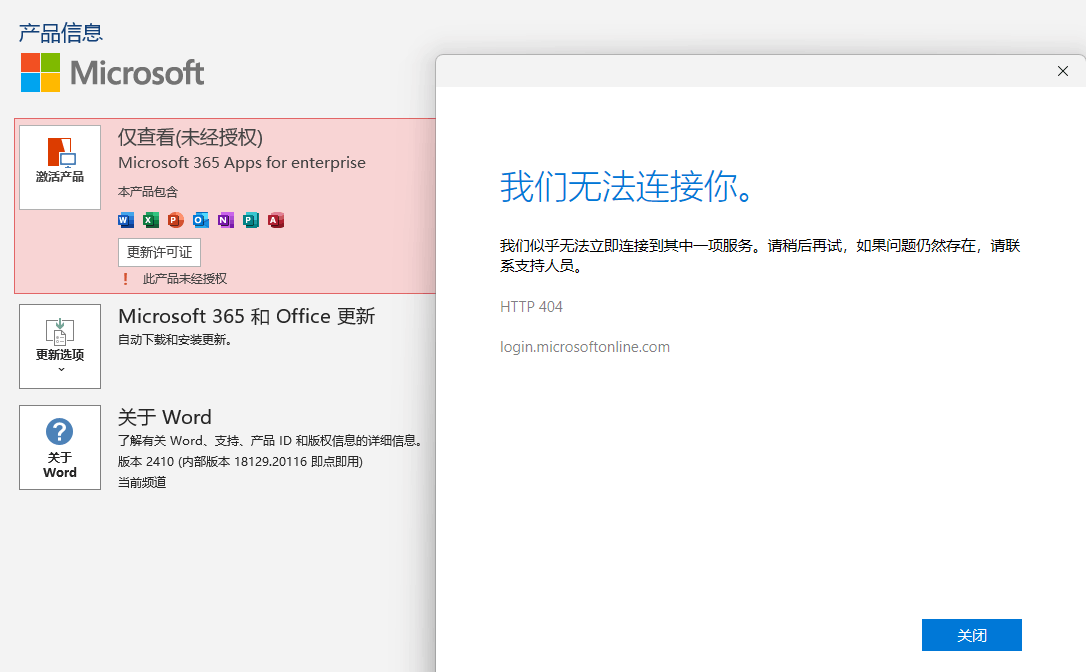The width and height of the screenshot is (1086, 672).
Task: Click the Microsoft four-color logo
Action: [x=40, y=72]
